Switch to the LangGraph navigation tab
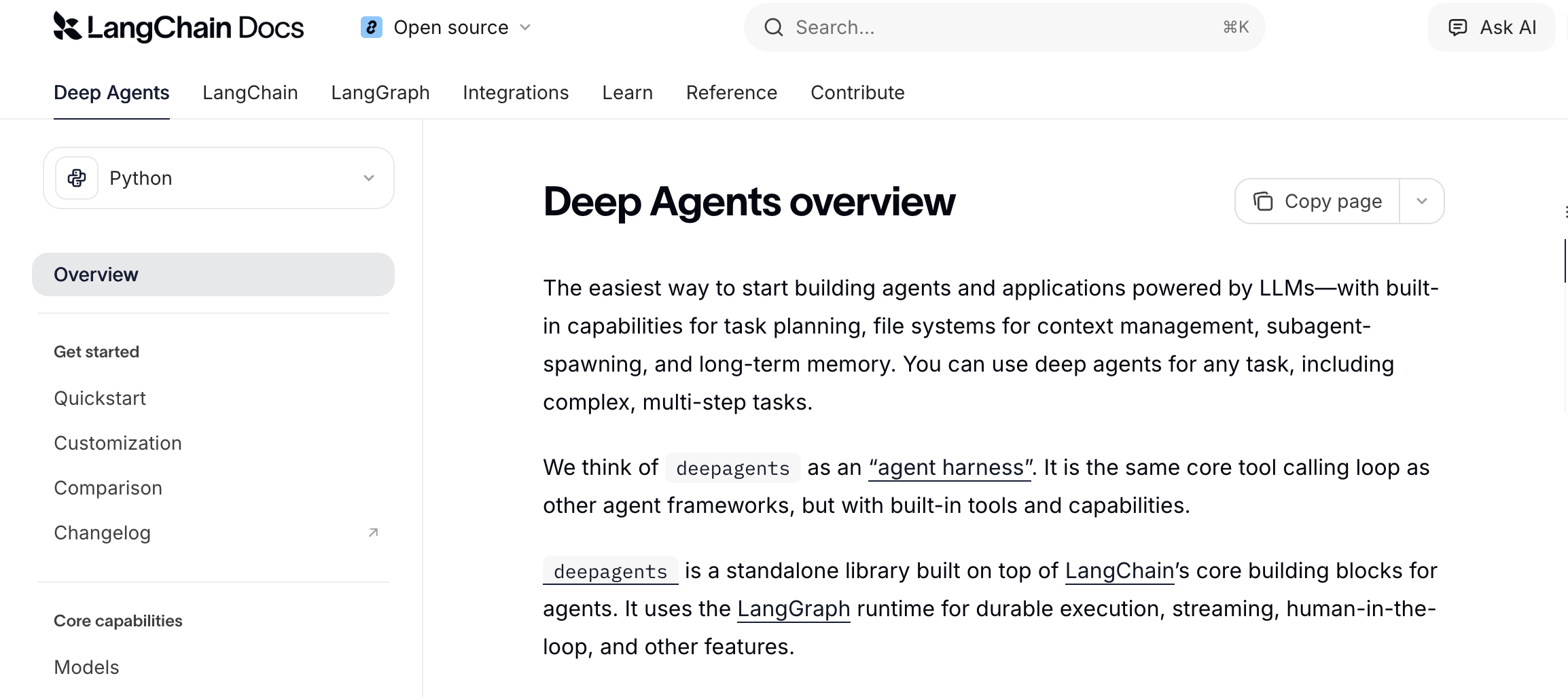The image size is (1568, 697). tap(380, 92)
